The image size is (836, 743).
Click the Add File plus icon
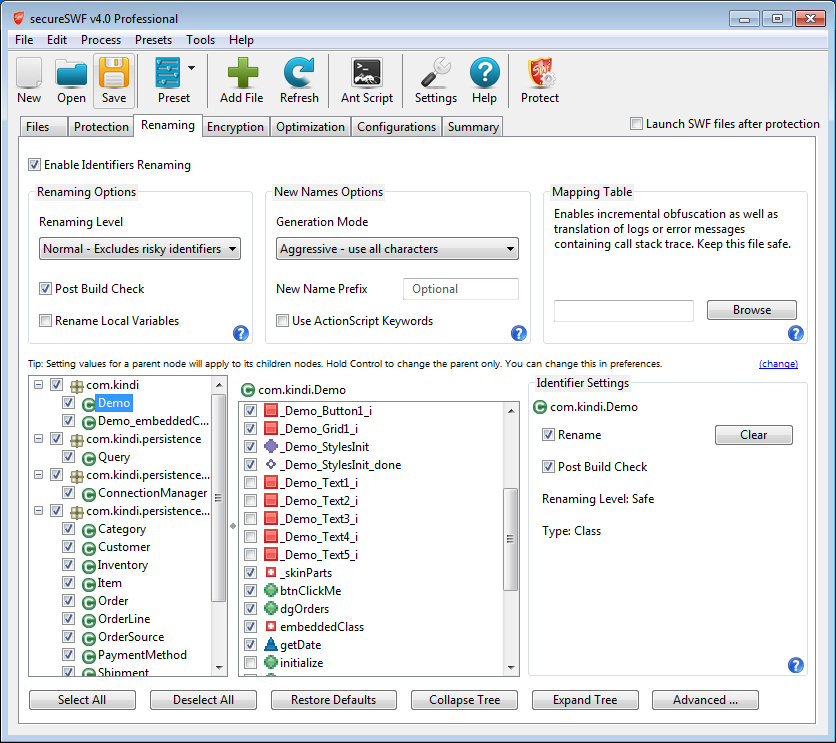pos(241,74)
